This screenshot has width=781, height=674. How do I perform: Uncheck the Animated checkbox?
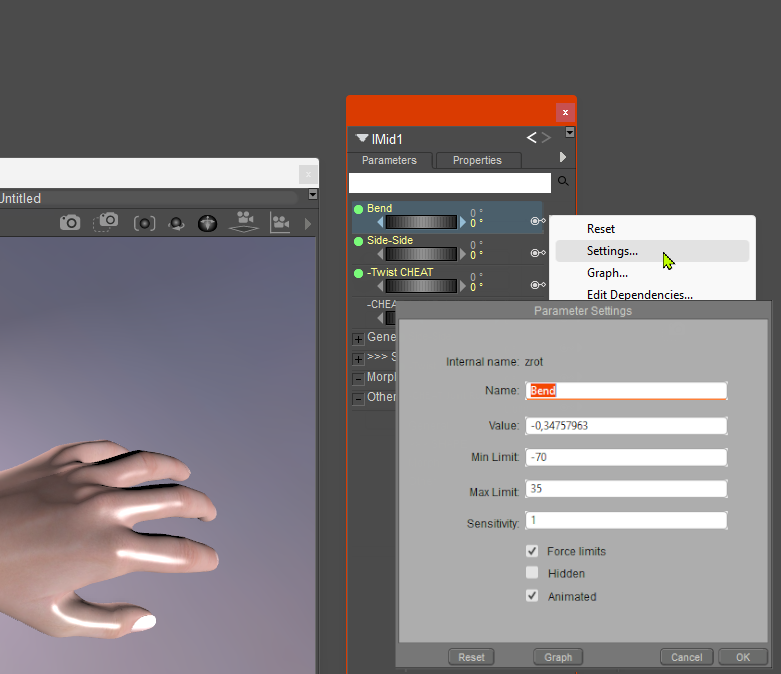coord(532,596)
